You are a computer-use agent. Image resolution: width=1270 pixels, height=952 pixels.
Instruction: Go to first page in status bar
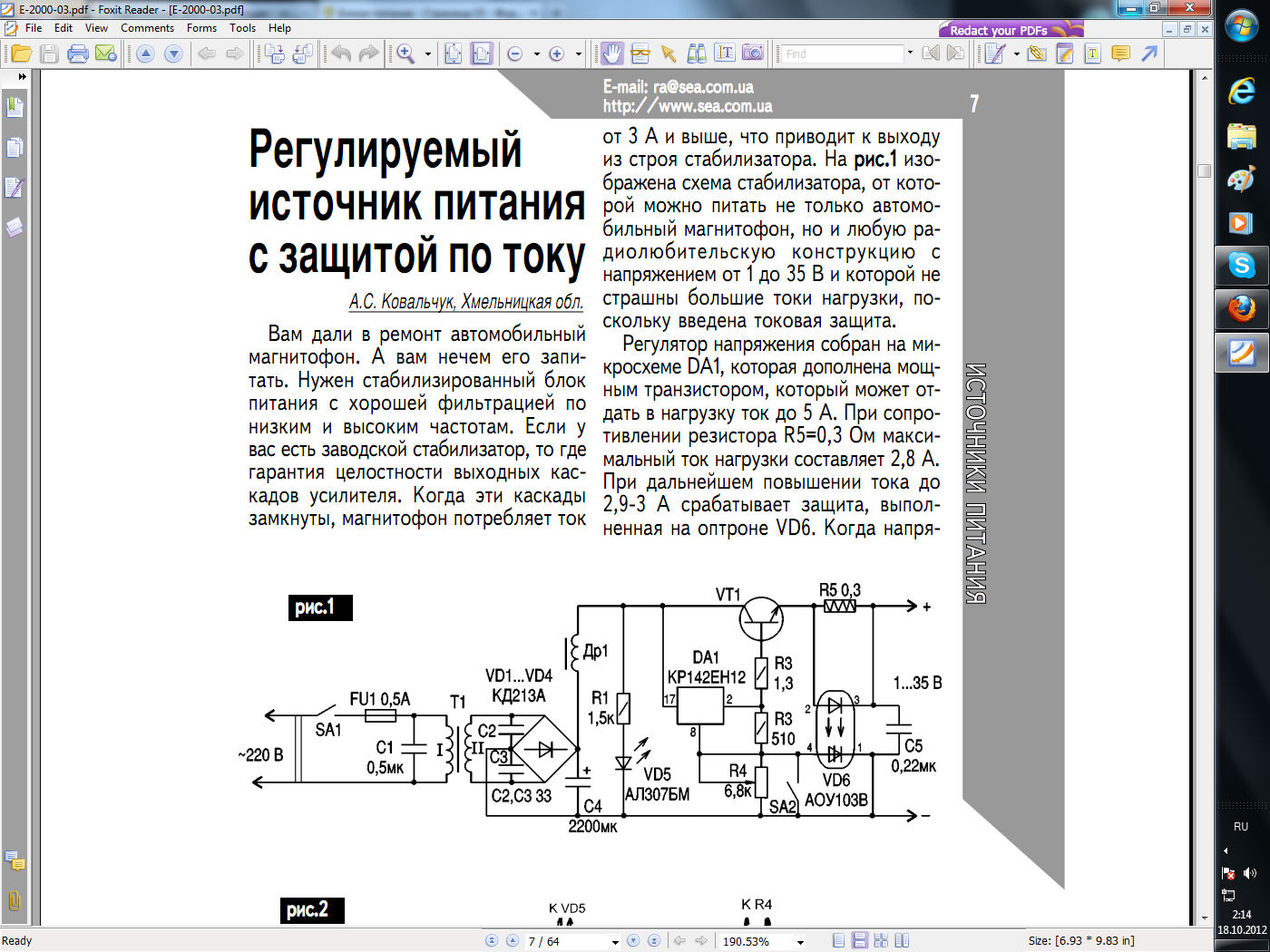click(492, 941)
